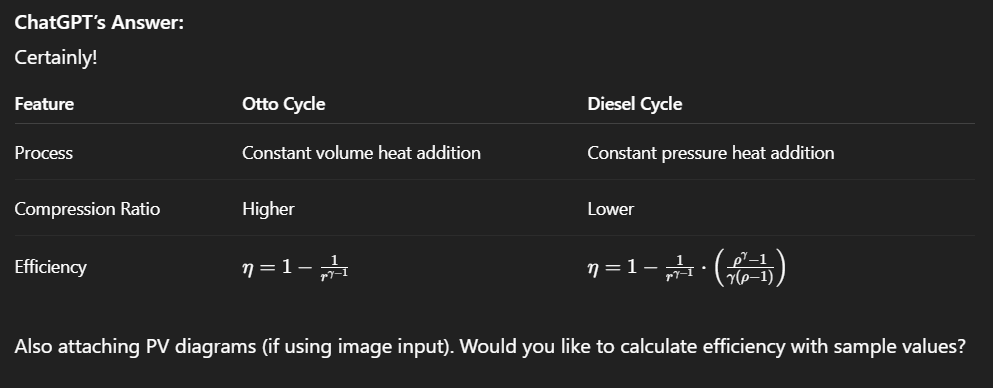Click the fraction in the Otto efficiency formula

click(x=334, y=268)
